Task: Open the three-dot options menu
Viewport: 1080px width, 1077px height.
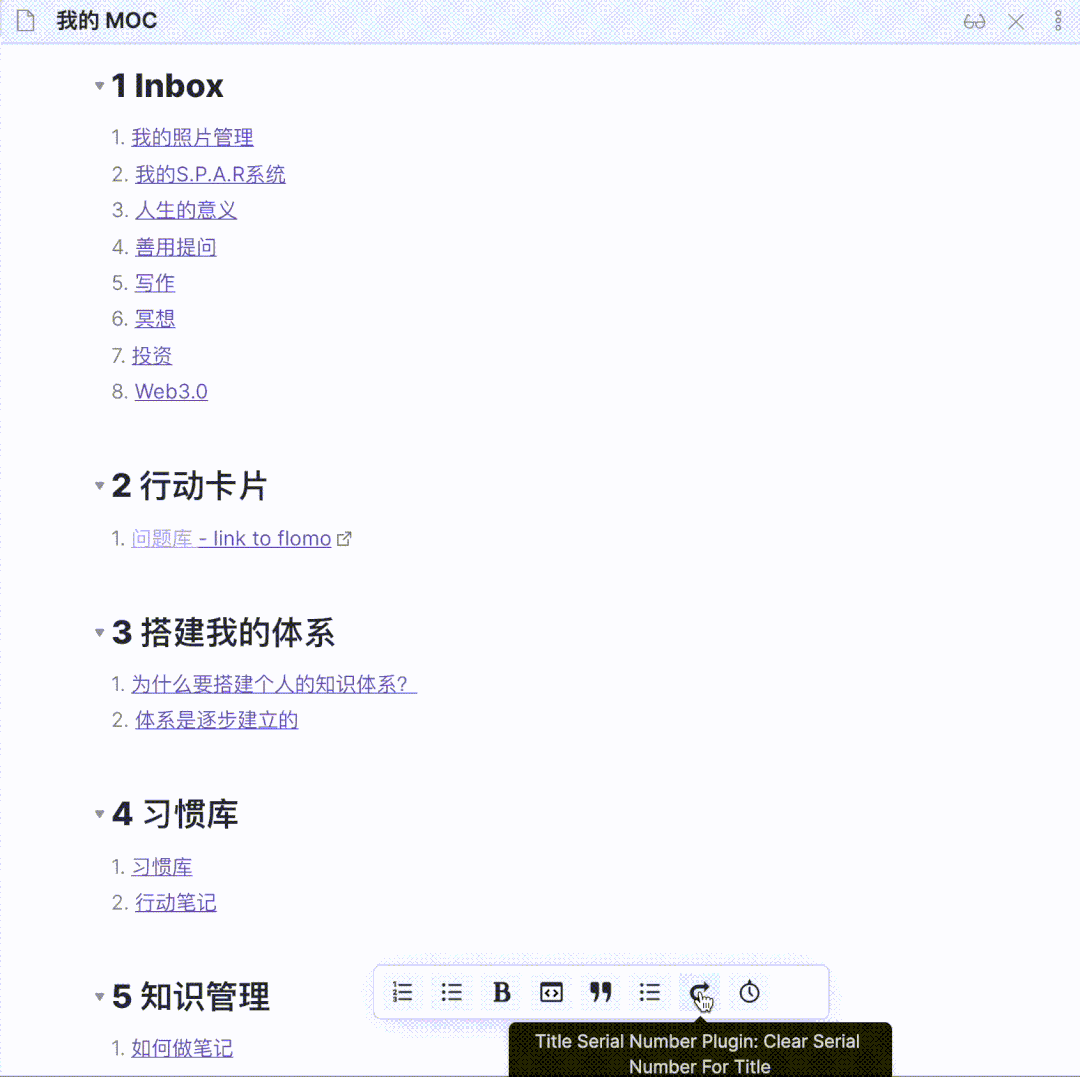Action: pos(1058,20)
